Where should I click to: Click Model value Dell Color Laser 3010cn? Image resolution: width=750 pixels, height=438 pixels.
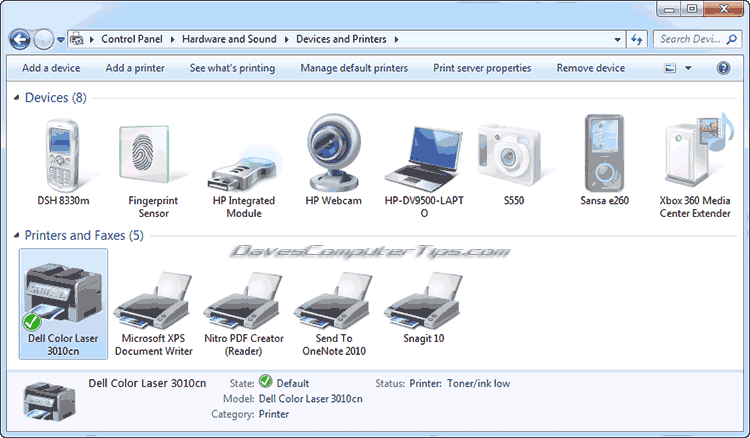[310, 399]
